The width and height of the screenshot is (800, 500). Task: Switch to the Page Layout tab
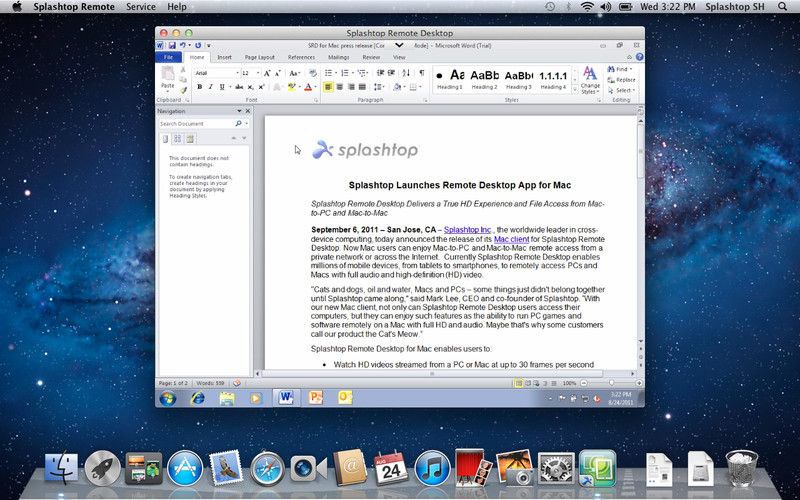point(259,57)
